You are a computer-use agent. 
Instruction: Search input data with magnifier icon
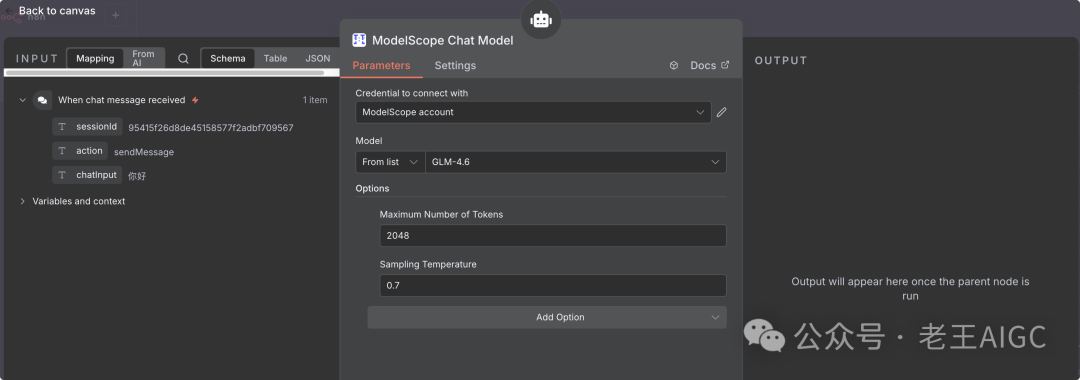click(x=183, y=59)
